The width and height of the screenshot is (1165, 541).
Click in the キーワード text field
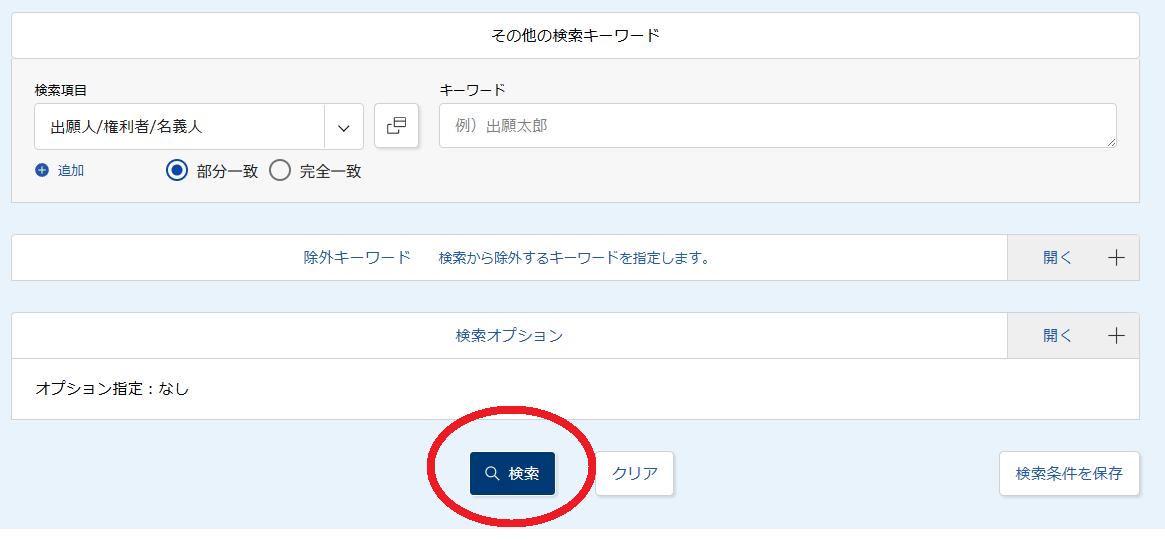point(778,126)
